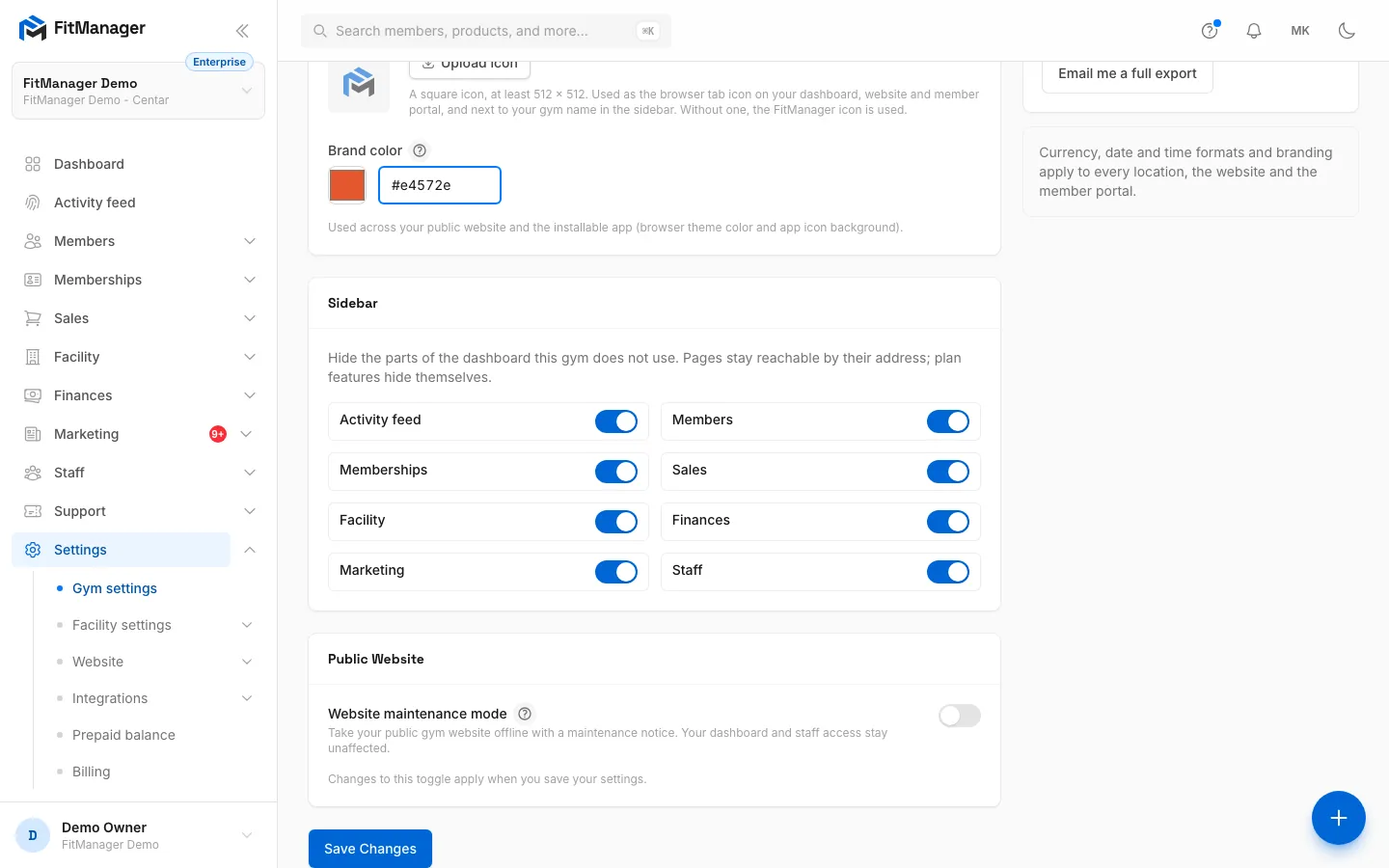
Task: Click the Finances banknote icon
Action: (33, 395)
